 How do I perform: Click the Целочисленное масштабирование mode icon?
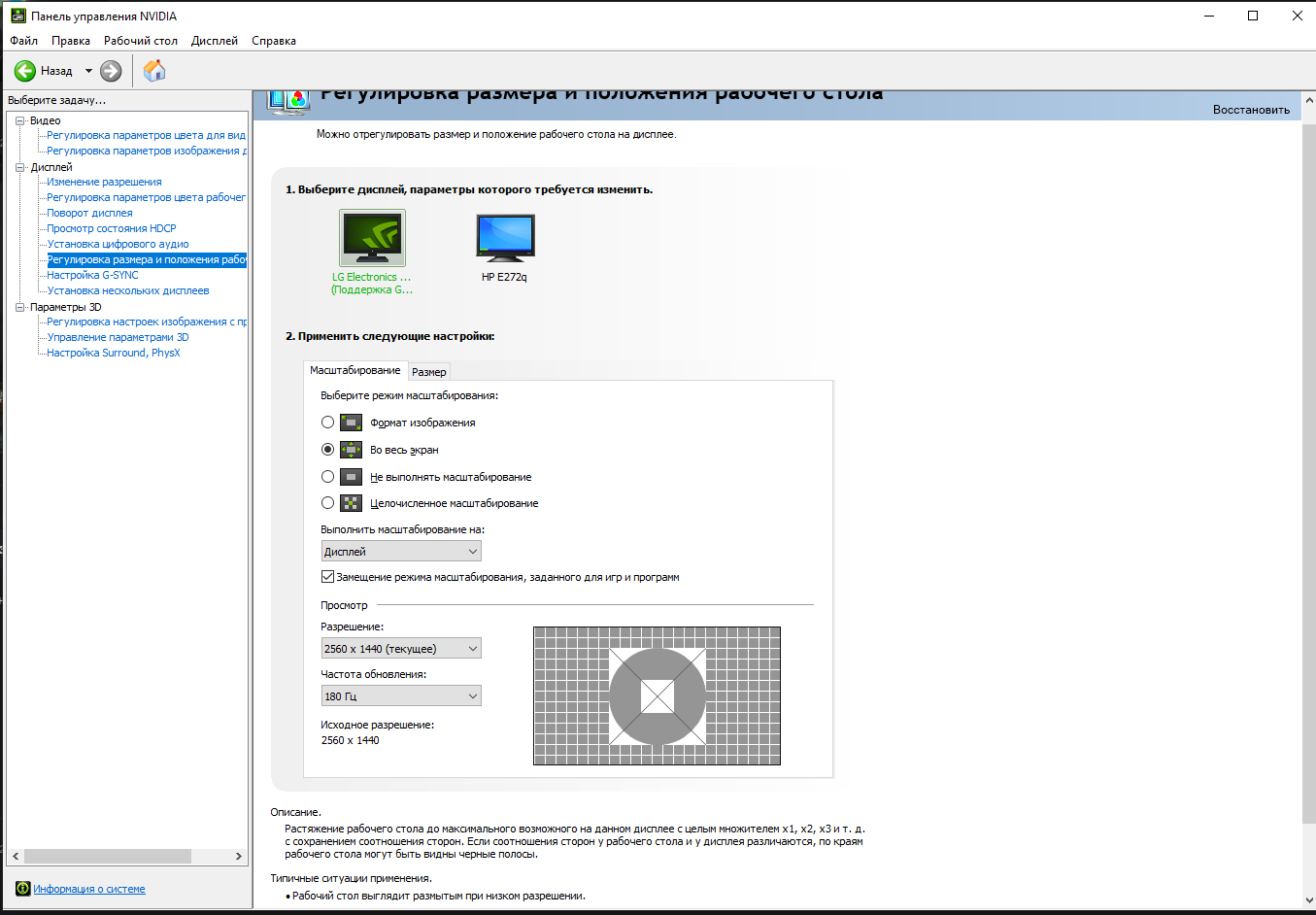(351, 503)
